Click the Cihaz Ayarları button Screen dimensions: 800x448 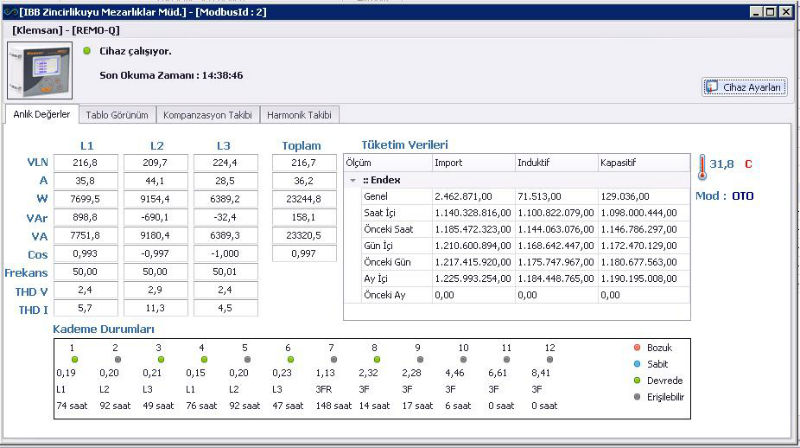(744, 87)
